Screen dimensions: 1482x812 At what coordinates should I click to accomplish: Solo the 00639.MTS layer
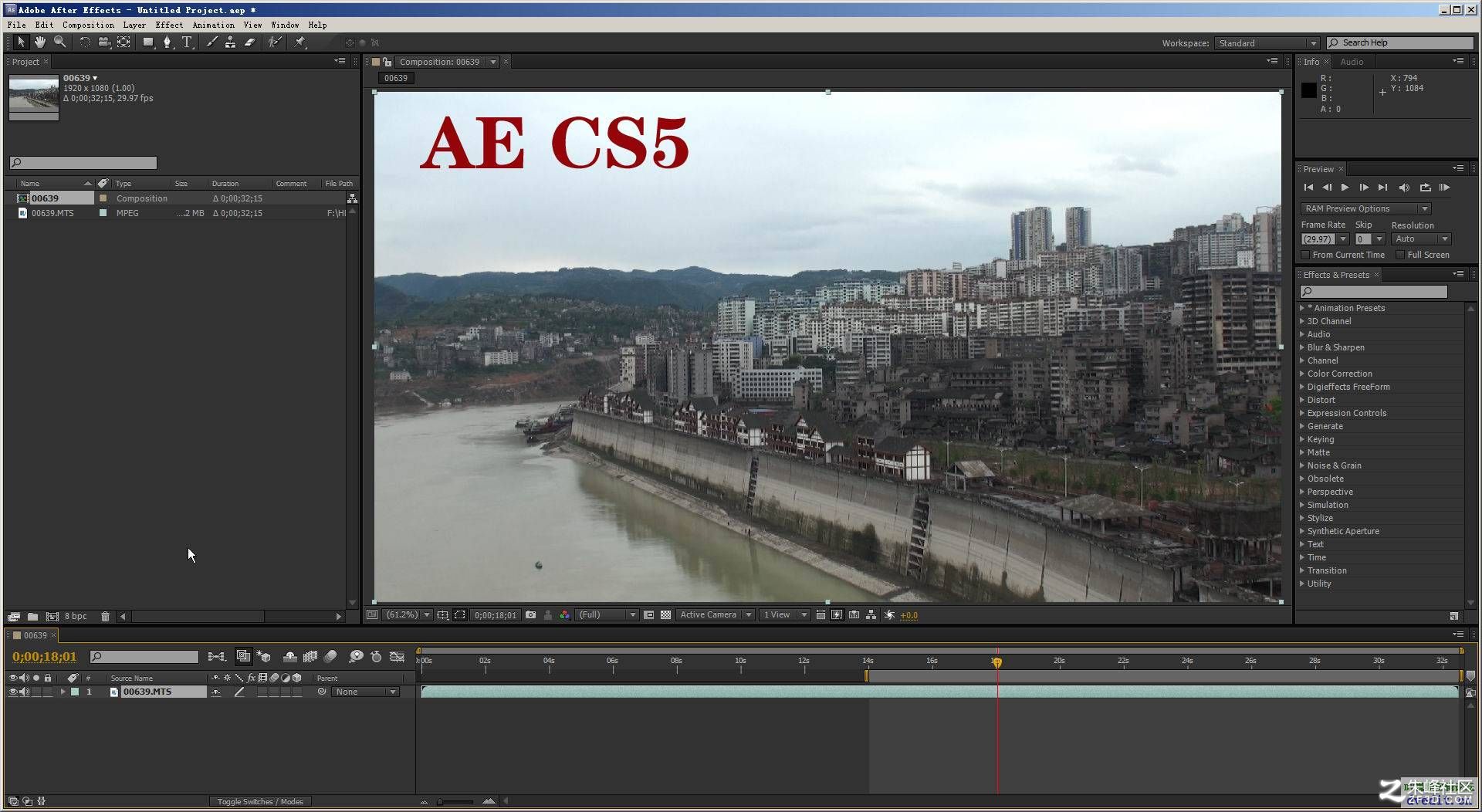36,692
